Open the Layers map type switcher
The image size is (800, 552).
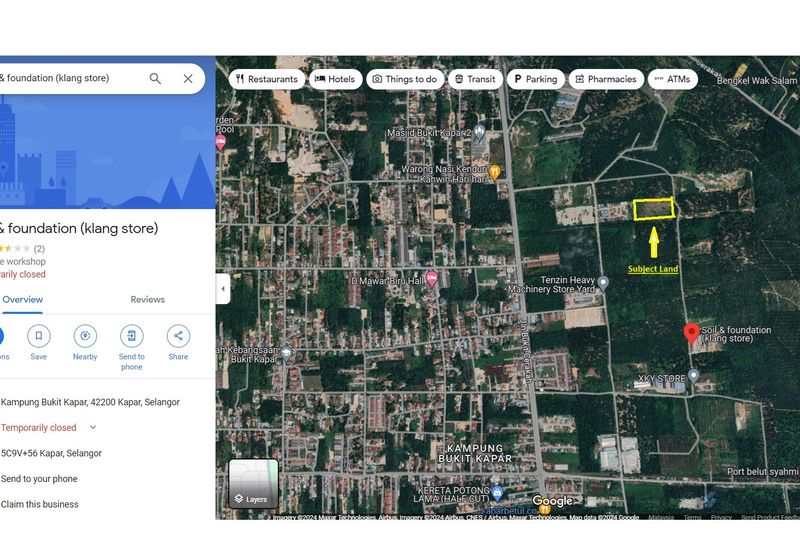(253, 483)
